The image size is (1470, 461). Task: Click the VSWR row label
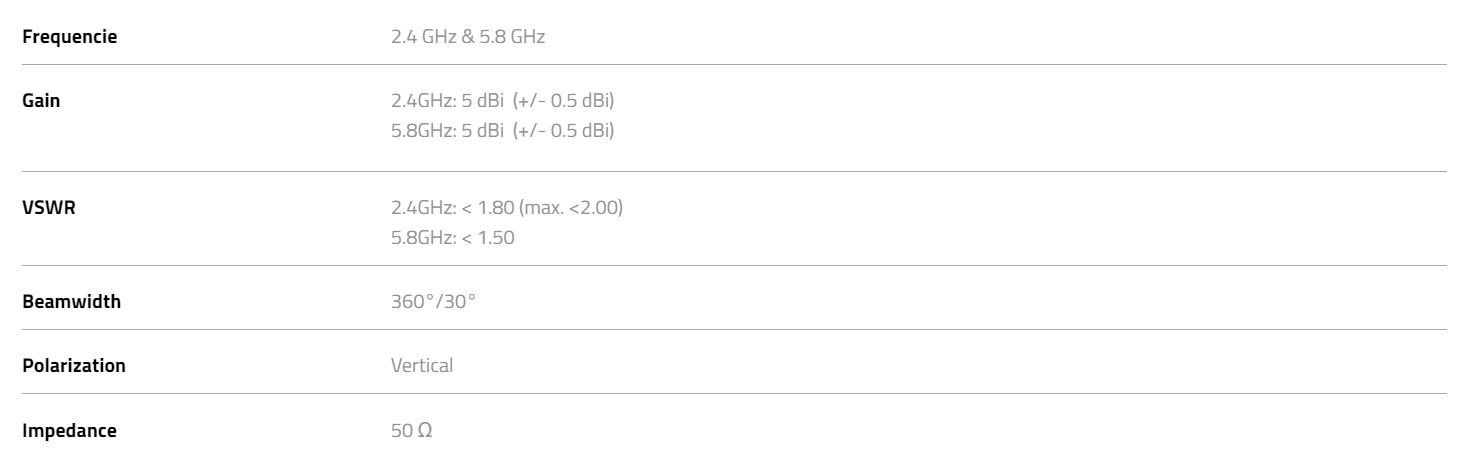point(48,208)
